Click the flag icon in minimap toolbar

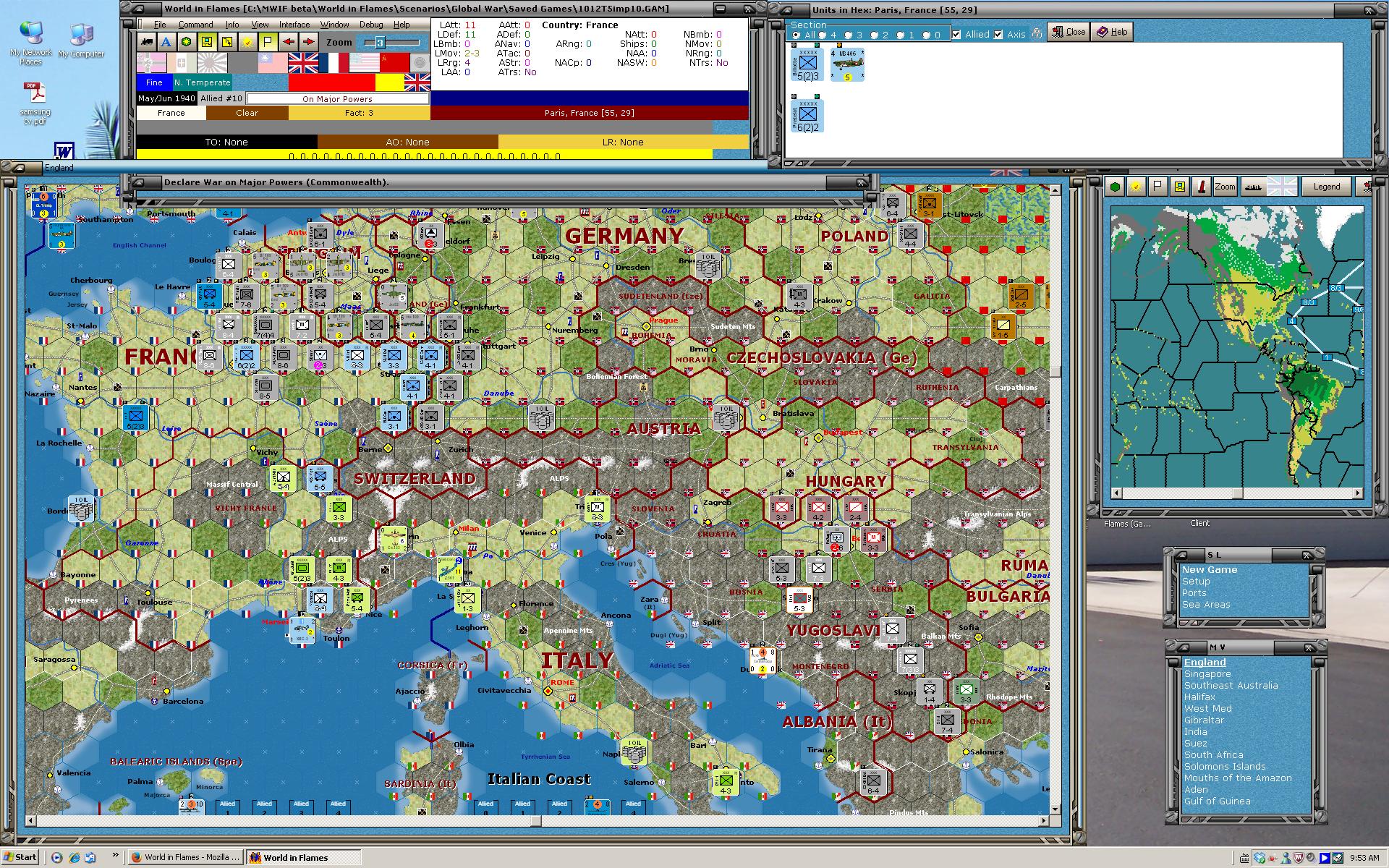1158,187
